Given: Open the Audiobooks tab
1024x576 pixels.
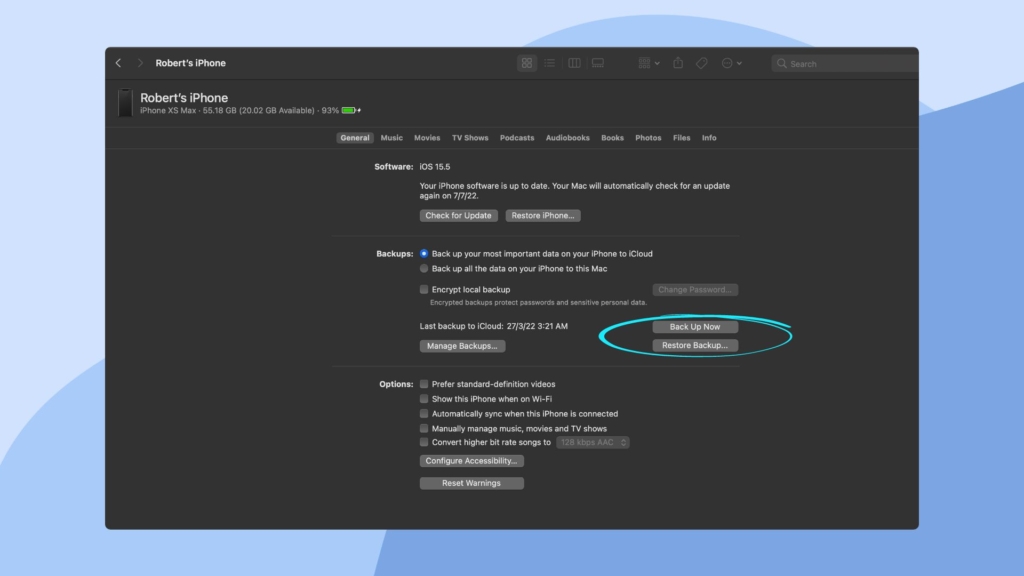Looking at the screenshot, I should click(568, 138).
